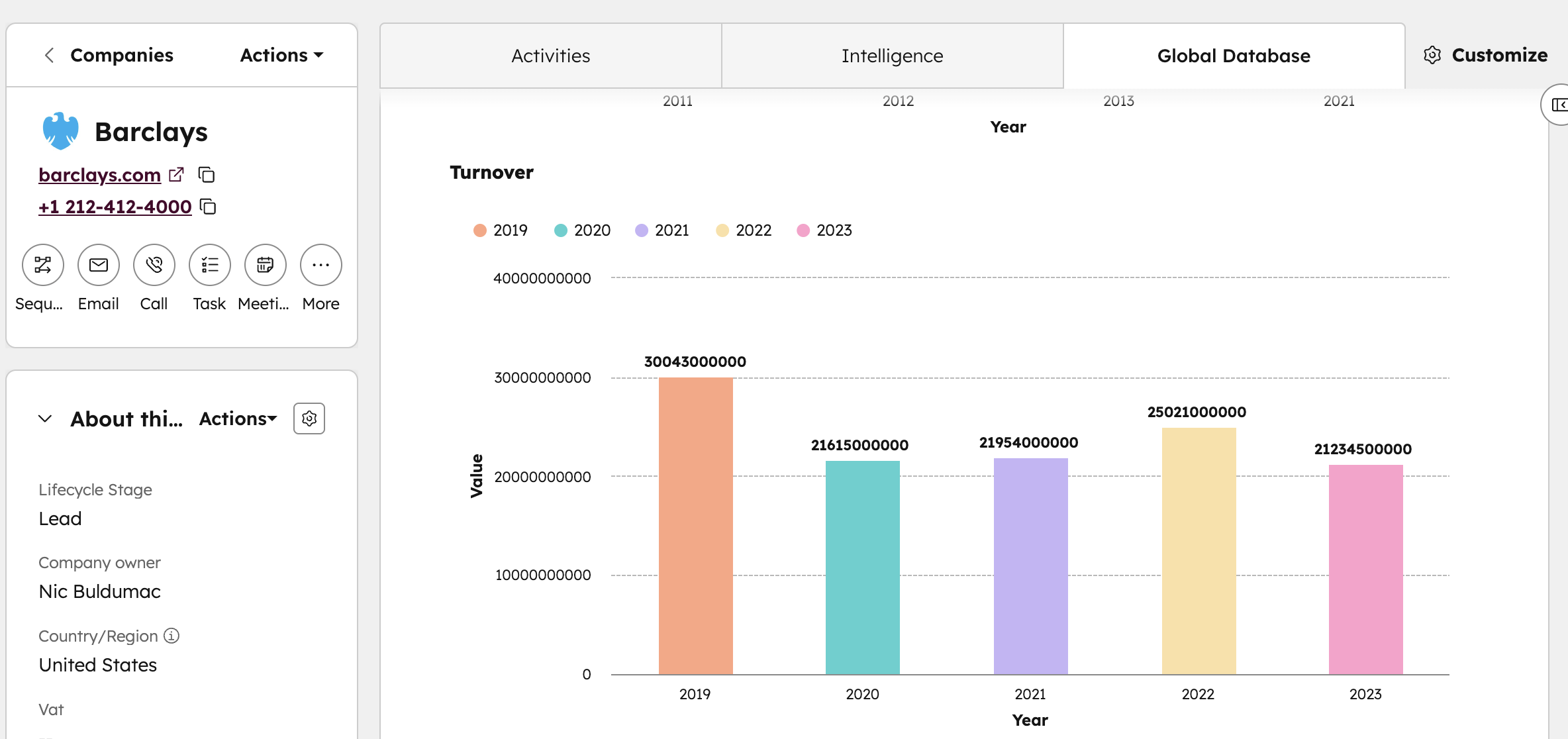Click the Lifecycle Stage field label
Image resolution: width=1568 pixels, height=739 pixels.
coord(95,489)
